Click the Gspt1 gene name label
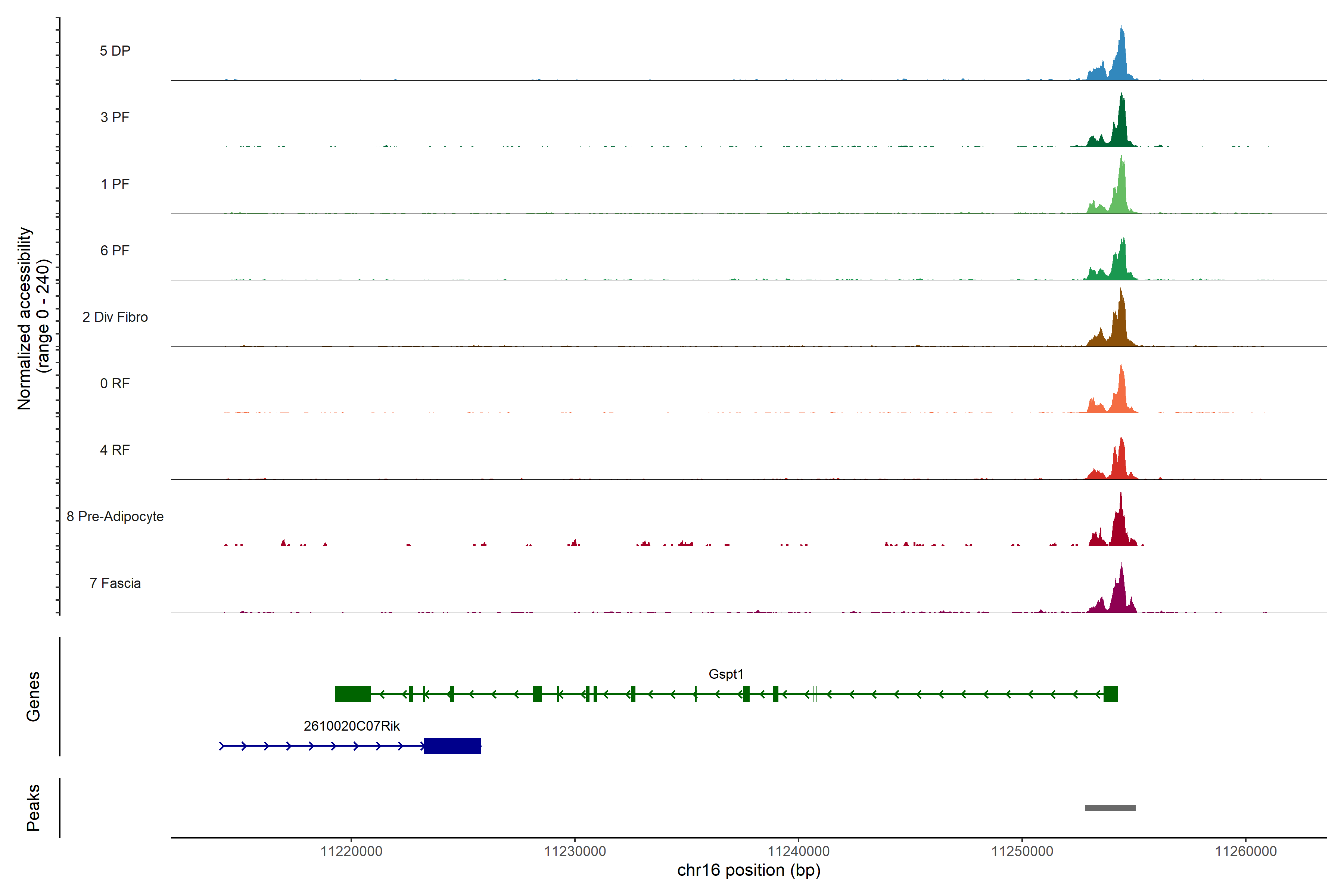 tap(726, 674)
